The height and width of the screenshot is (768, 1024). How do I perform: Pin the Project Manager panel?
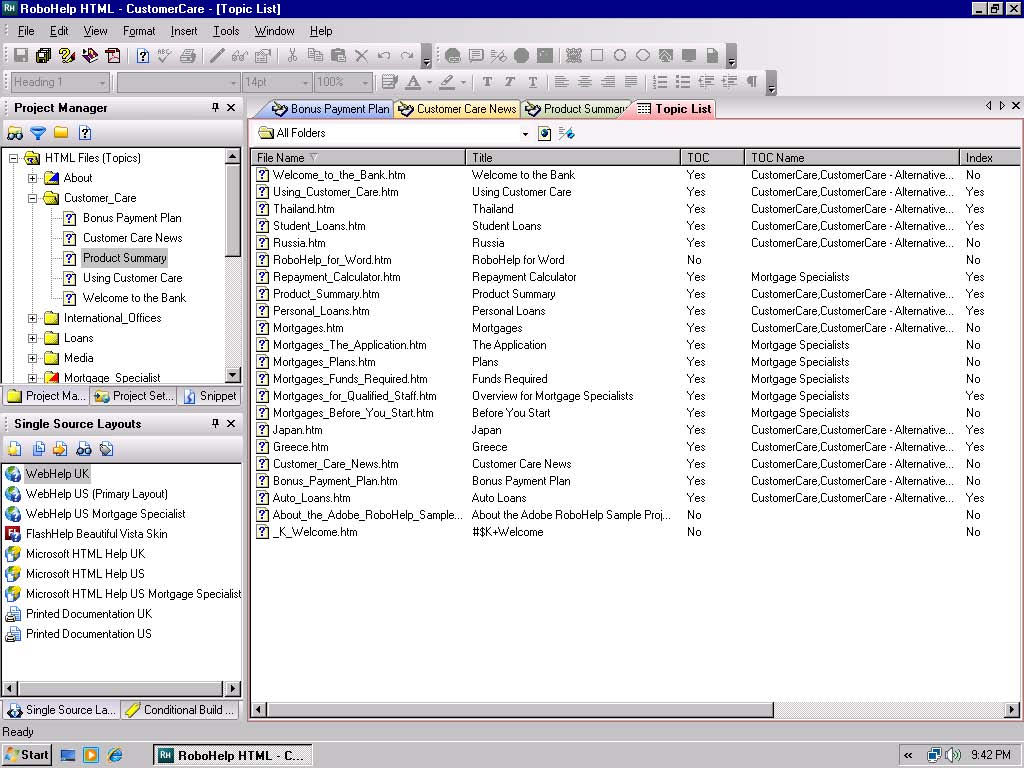215,108
